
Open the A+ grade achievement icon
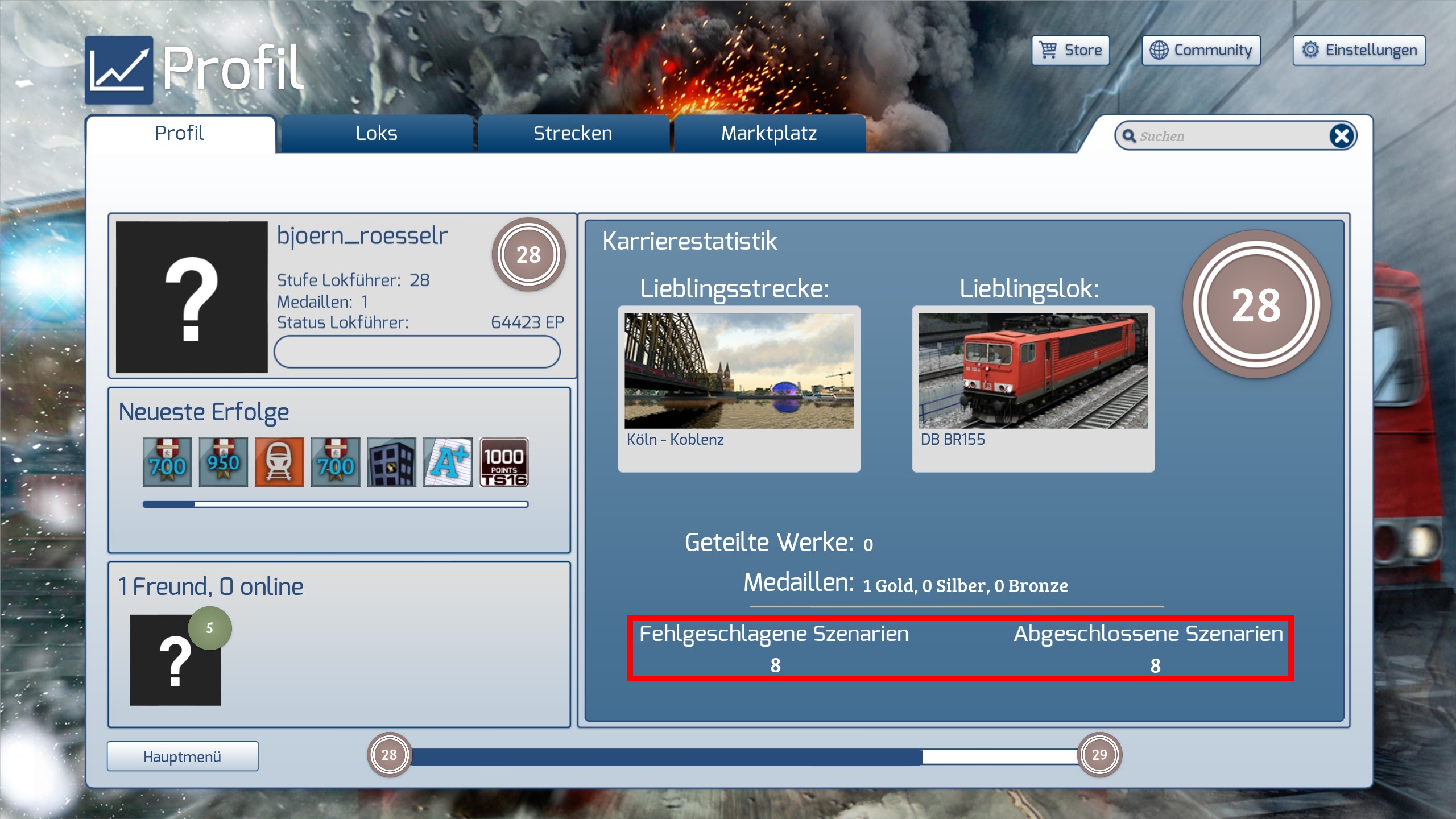click(448, 462)
